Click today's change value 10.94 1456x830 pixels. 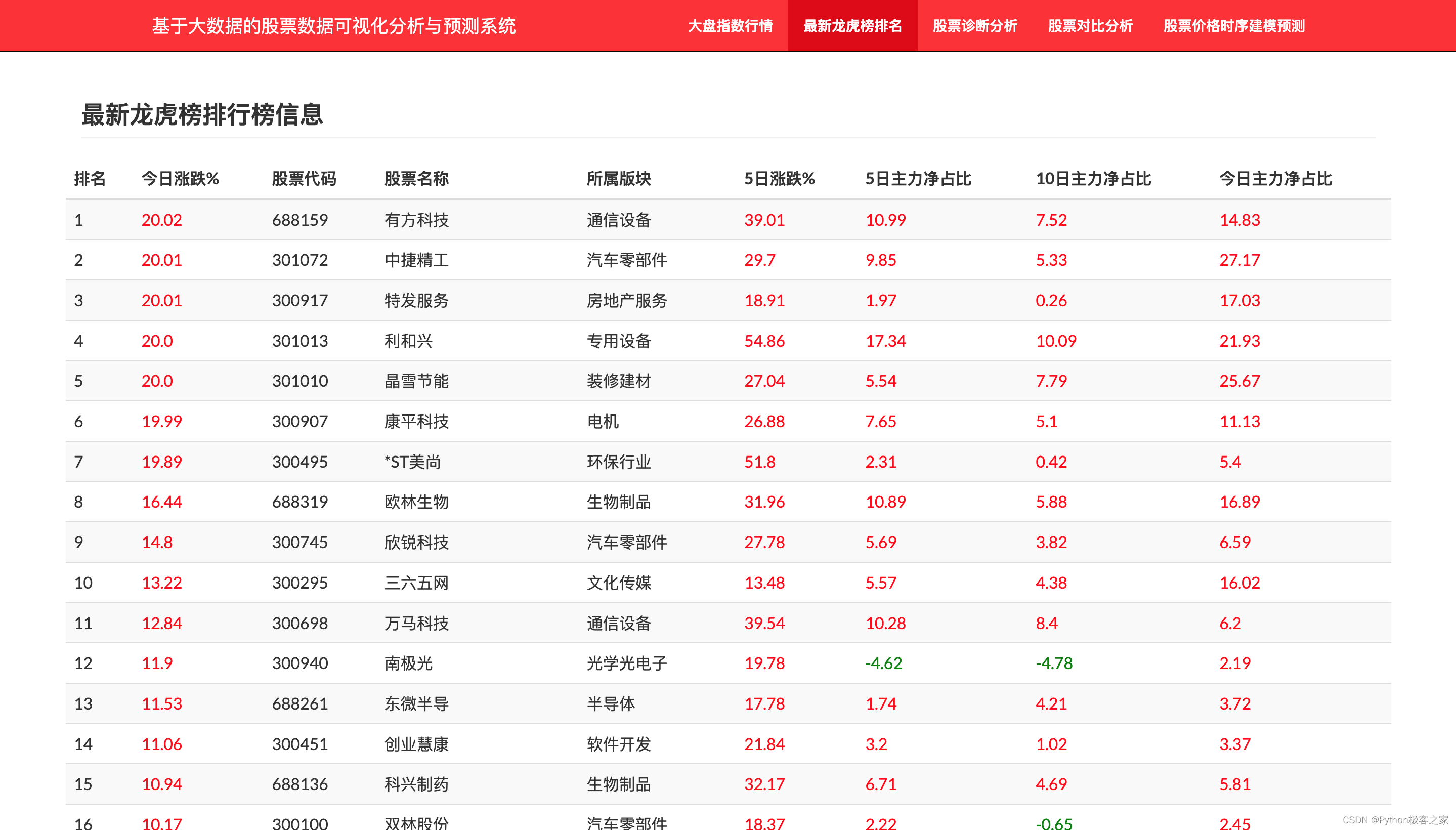(x=162, y=784)
